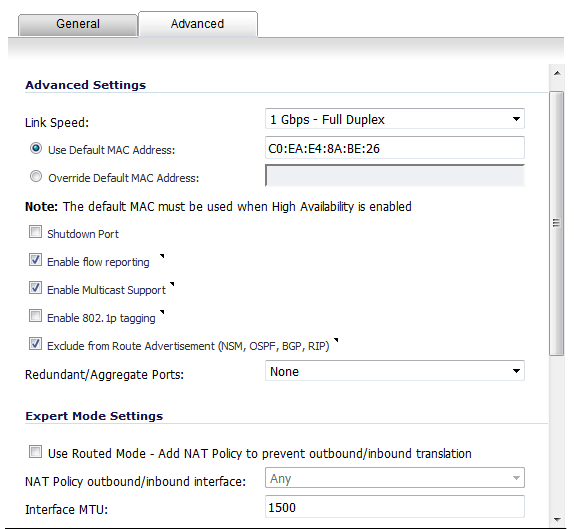Select the Advanced tab
This screenshot has height=529, width=574.
(198, 24)
